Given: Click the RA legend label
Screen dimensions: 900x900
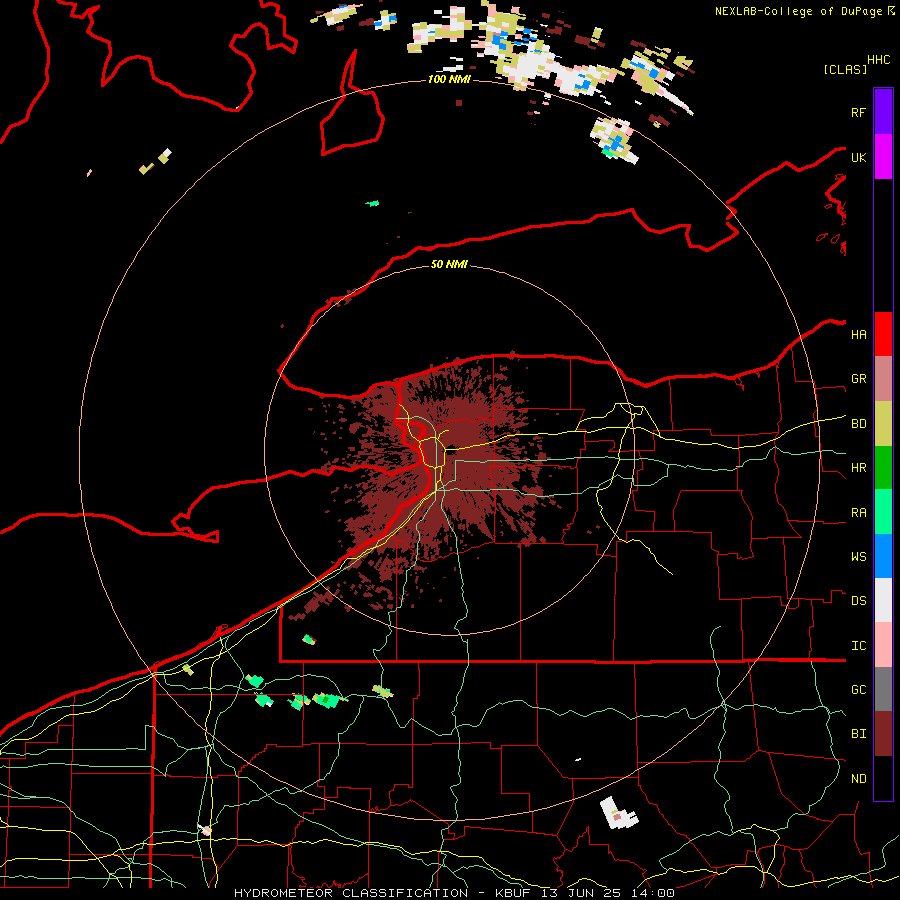Looking at the screenshot, I should pyautogui.click(x=858, y=513).
